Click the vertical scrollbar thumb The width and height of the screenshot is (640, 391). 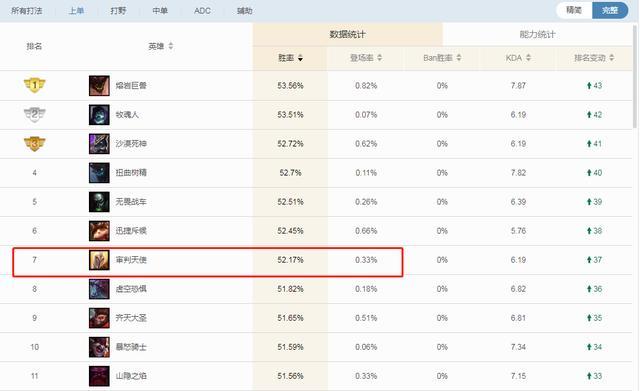coord(636,76)
